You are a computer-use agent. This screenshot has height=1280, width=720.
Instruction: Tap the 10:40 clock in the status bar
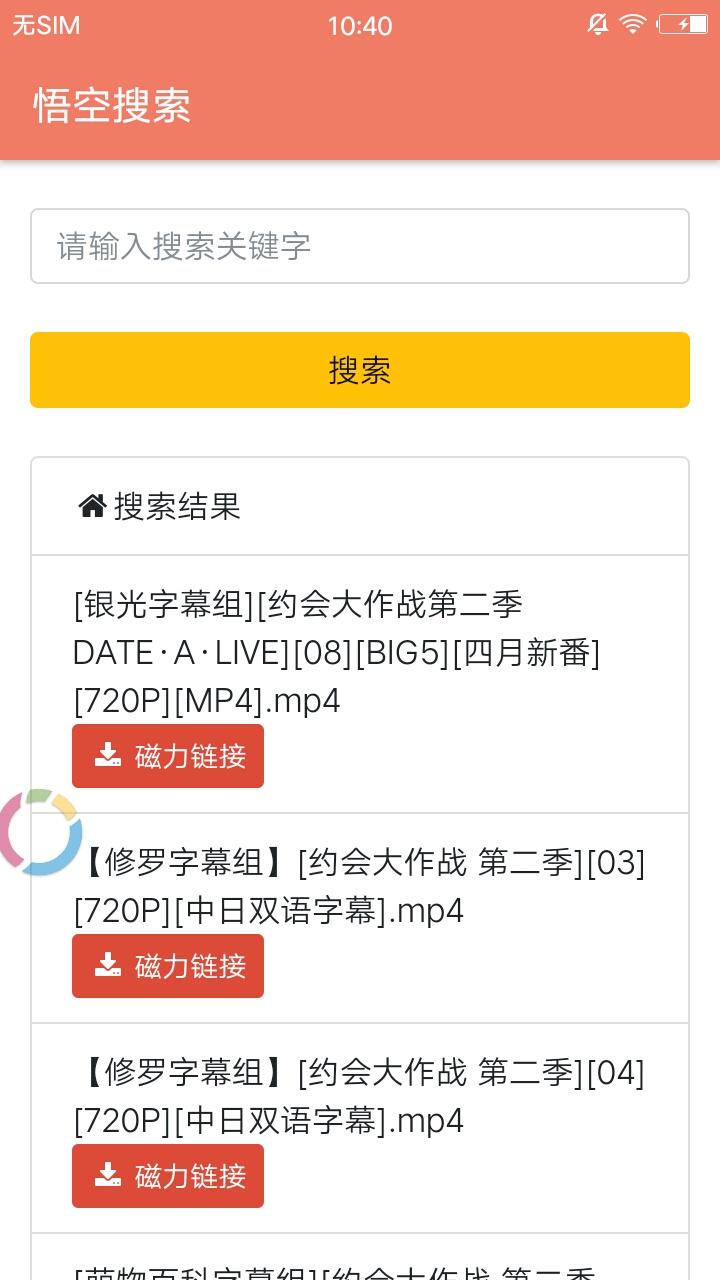[360, 26]
